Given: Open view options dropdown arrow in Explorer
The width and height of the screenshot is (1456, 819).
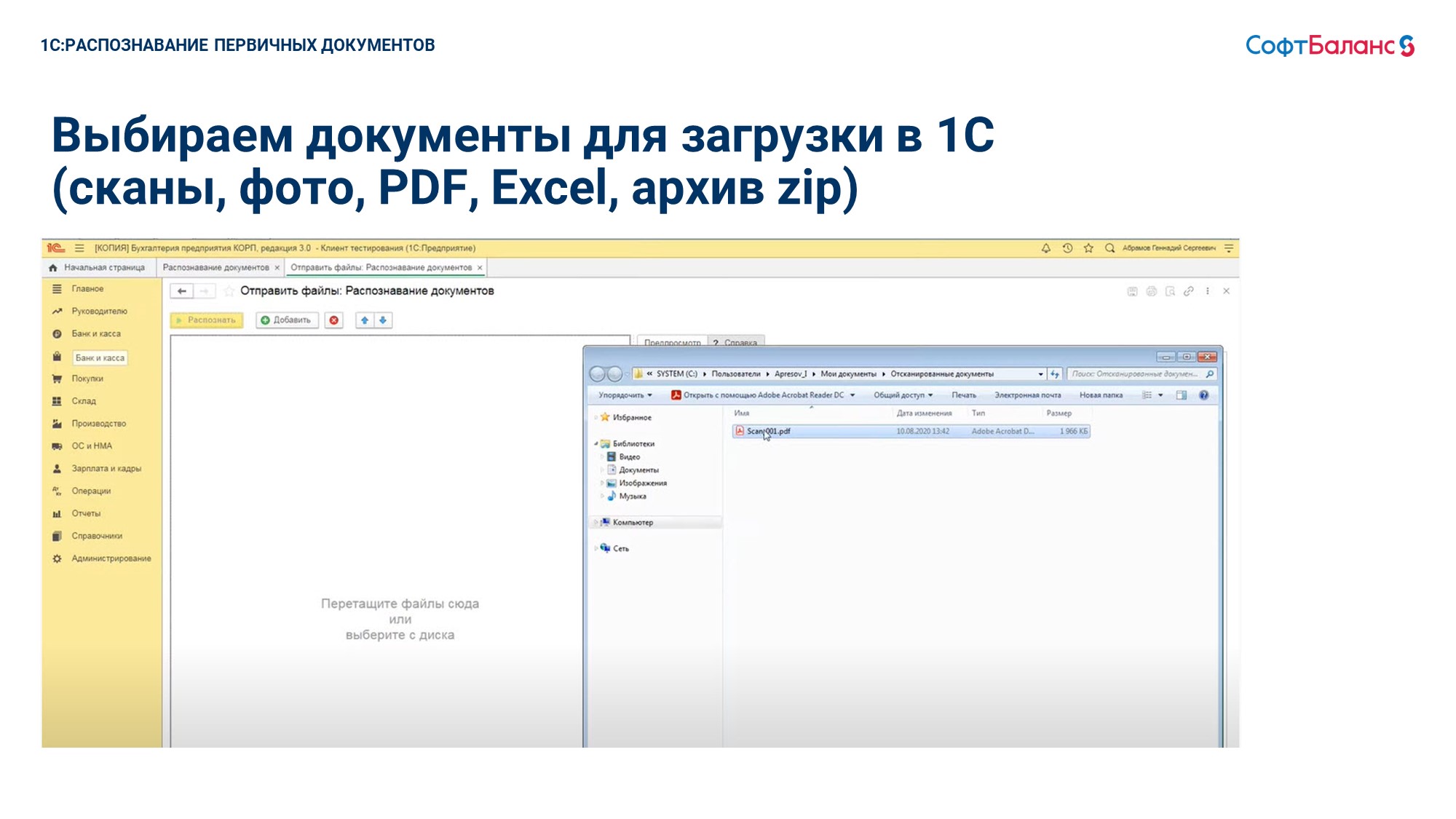Looking at the screenshot, I should pos(1160,395).
